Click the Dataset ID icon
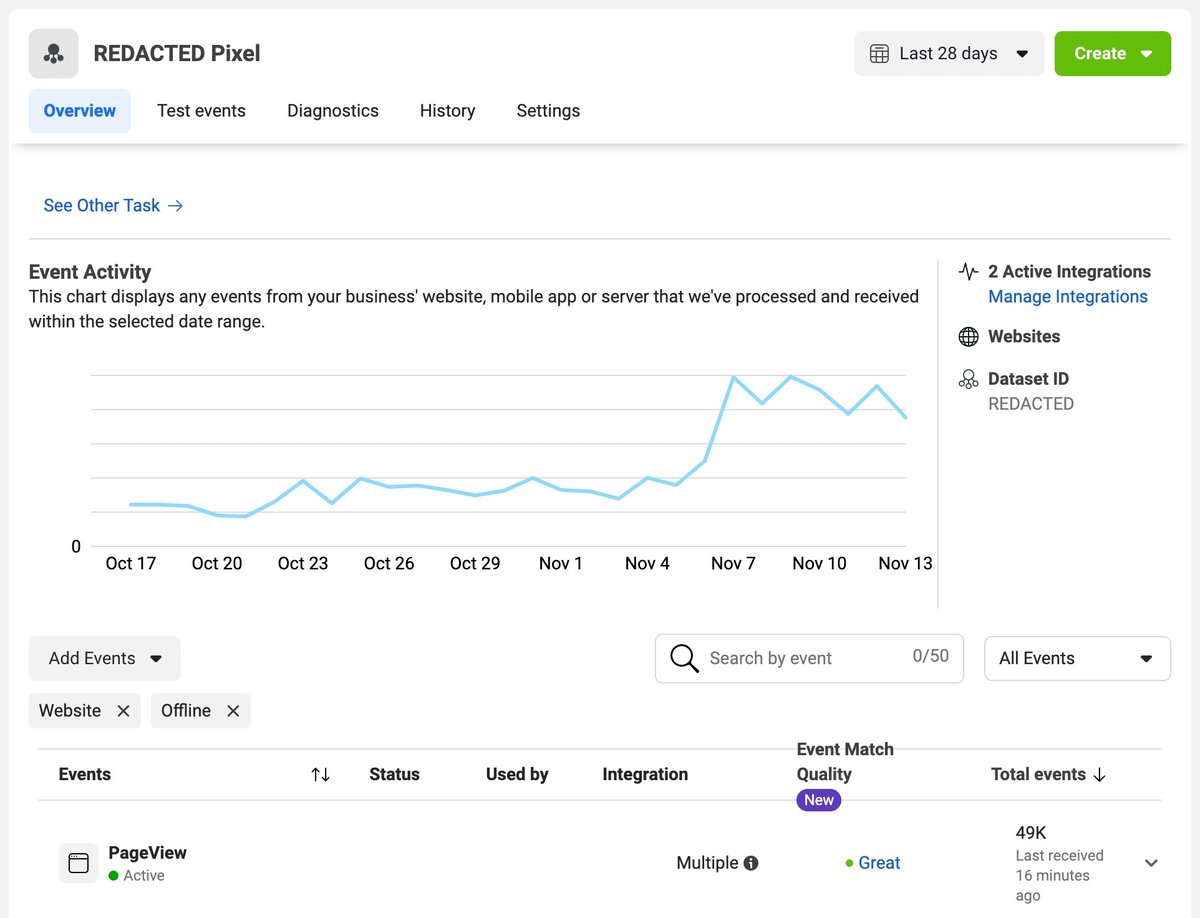 pos(968,379)
